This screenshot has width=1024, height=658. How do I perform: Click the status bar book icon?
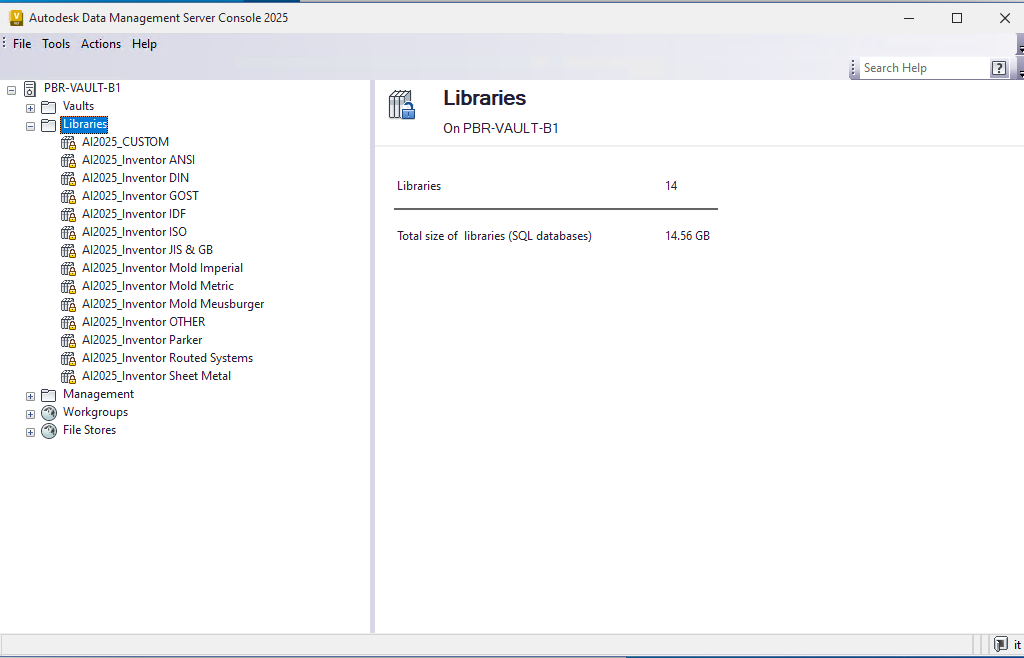click(1000, 644)
